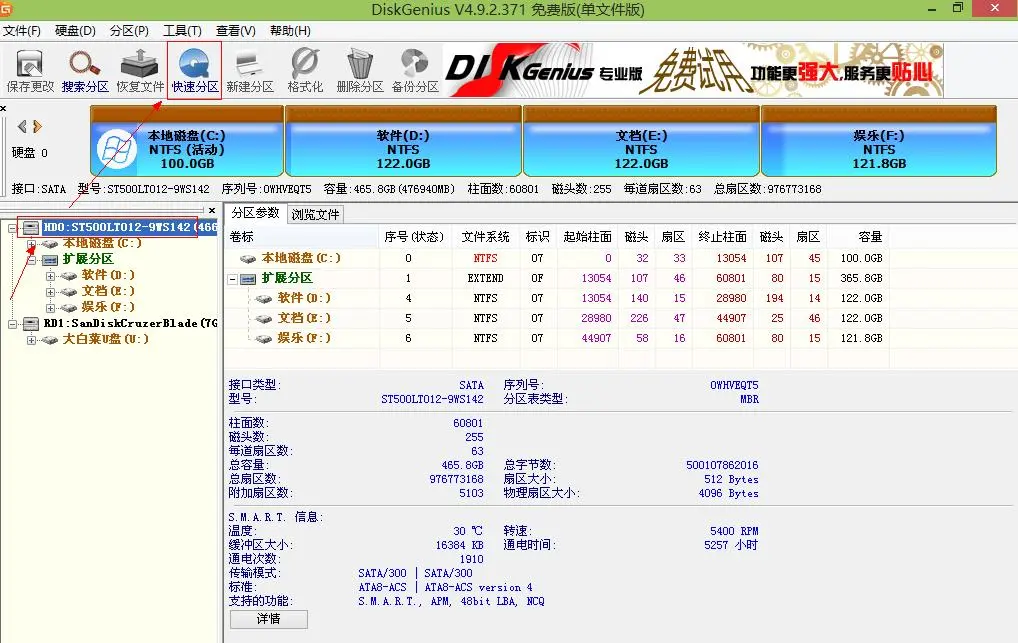
Task: Expand the 娱乐 (F:) tree node
Action: point(51,308)
